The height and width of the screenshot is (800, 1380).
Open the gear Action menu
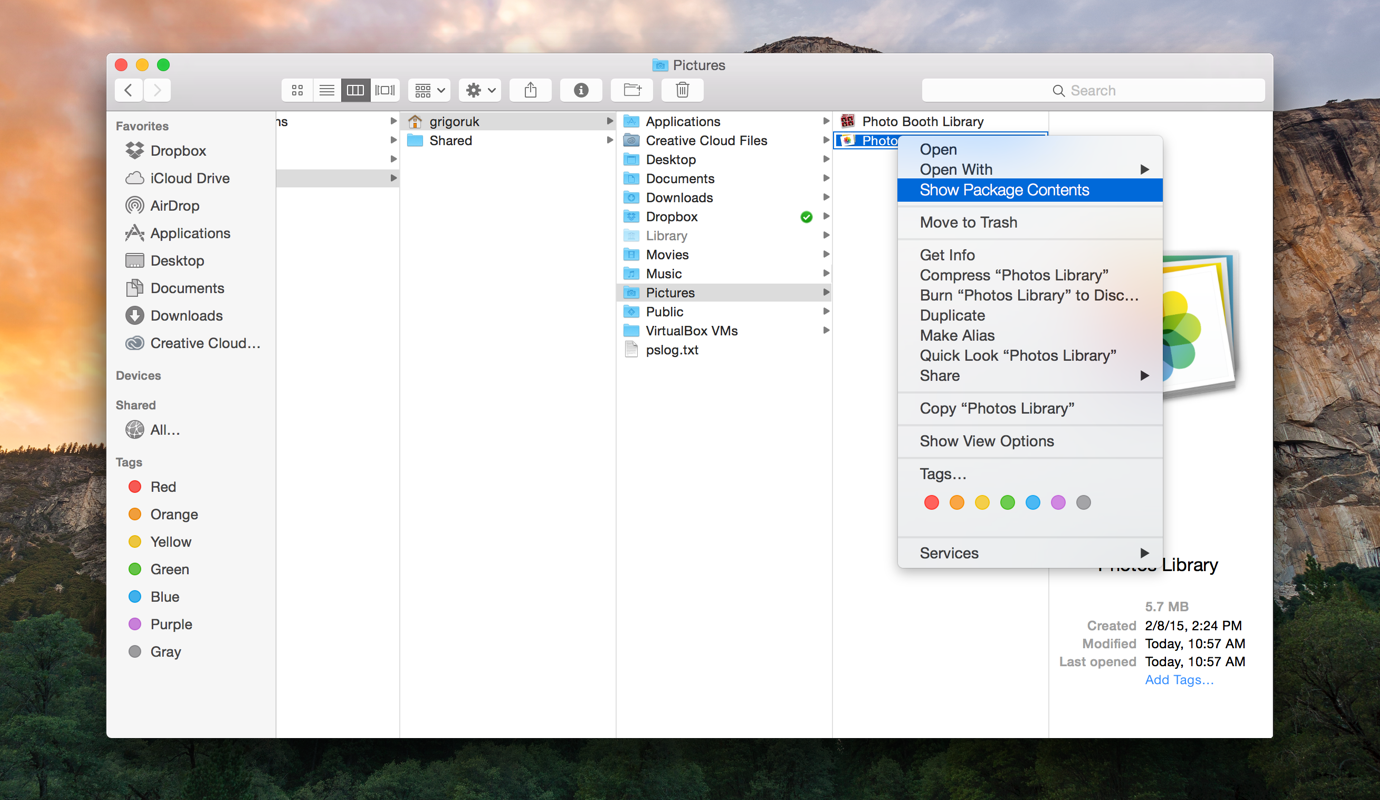[479, 90]
